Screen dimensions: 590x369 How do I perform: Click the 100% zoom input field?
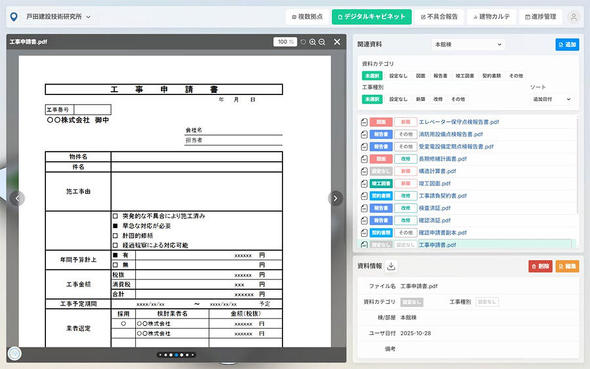(285, 42)
